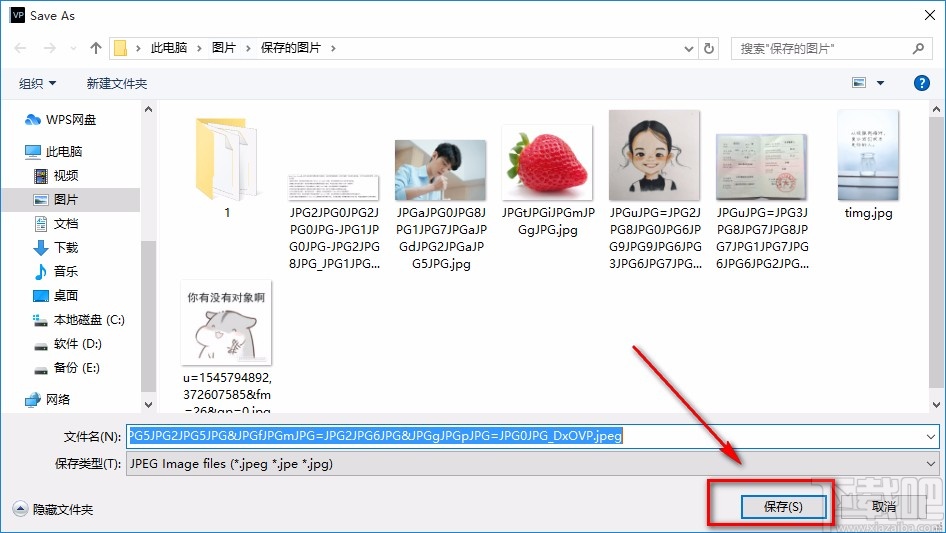Click file list scroll down arrow
The image size is (946, 533).
coord(936,404)
